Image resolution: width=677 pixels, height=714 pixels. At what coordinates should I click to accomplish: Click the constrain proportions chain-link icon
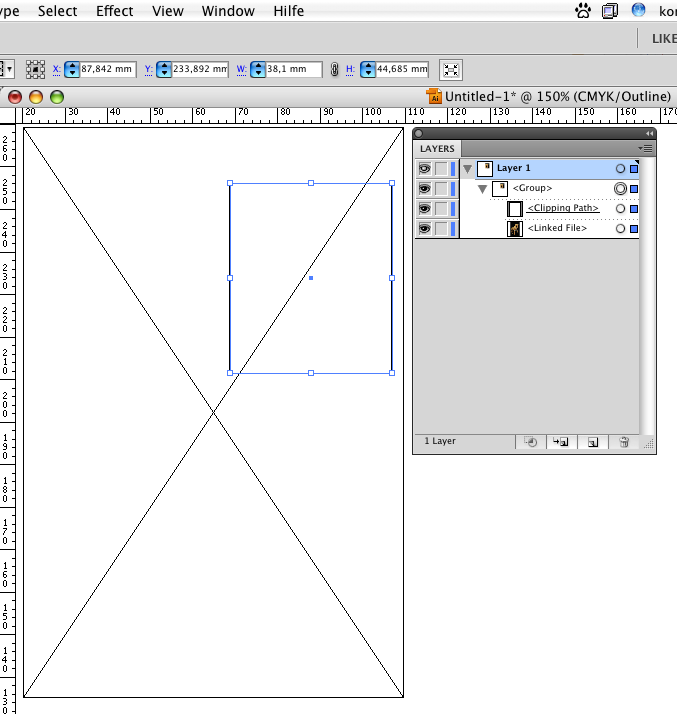[334, 70]
